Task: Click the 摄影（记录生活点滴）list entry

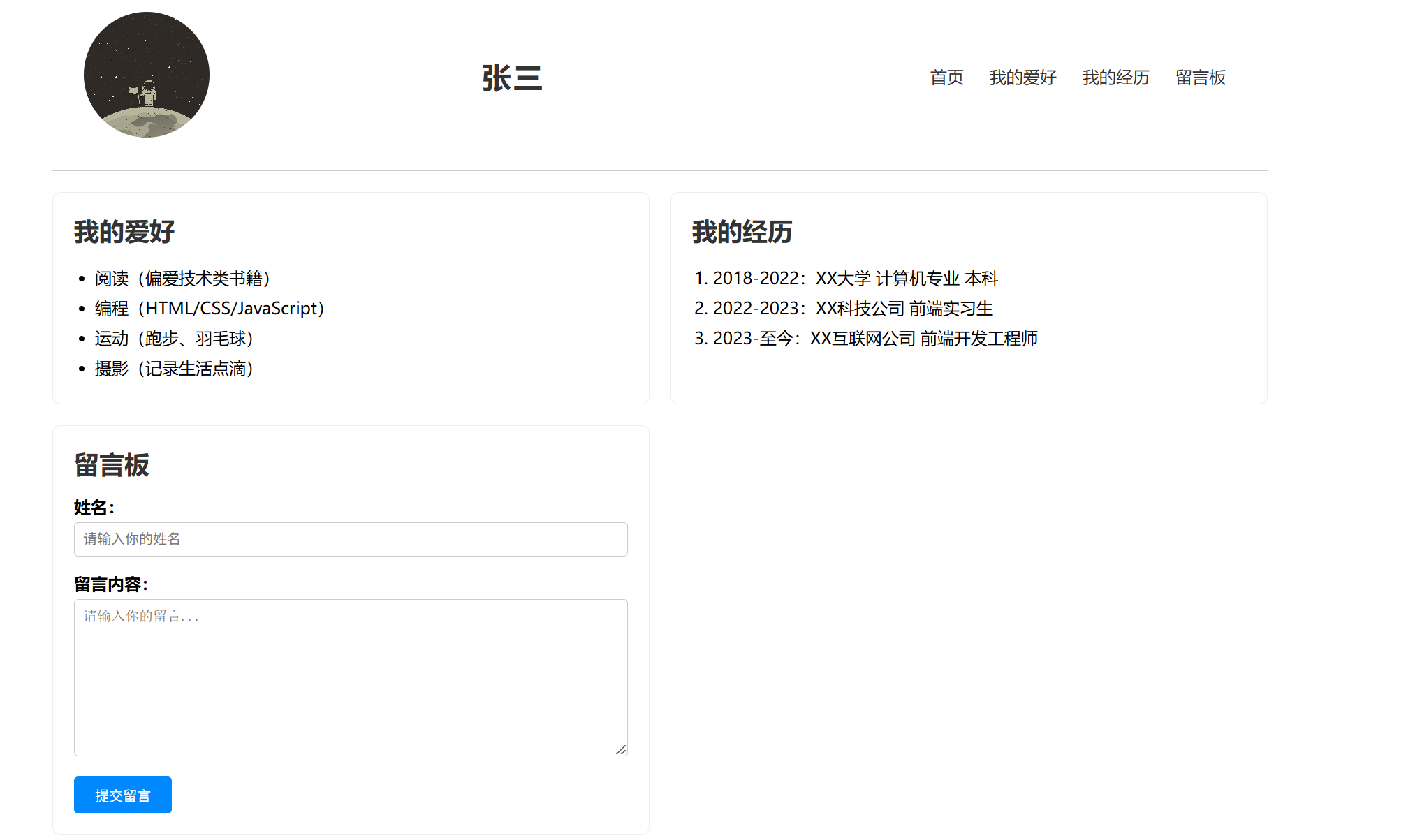Action: pos(175,369)
